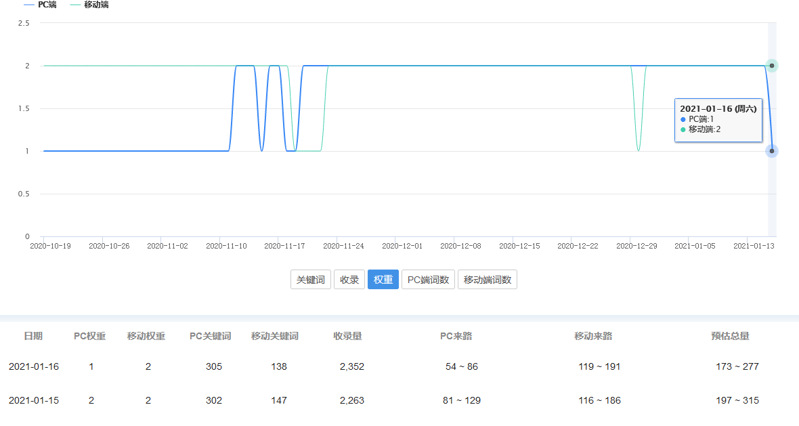Click the 收录量 column header

pyautogui.click(x=348, y=336)
